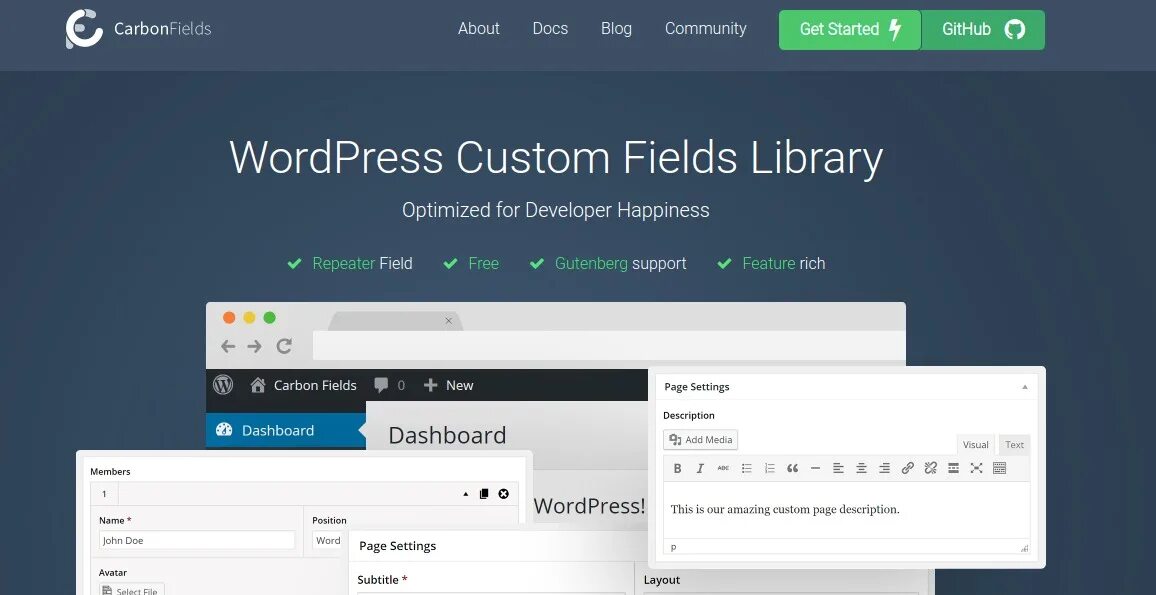The height and width of the screenshot is (595, 1156).
Task: Click the Page Settings panel header
Action: 846,386
